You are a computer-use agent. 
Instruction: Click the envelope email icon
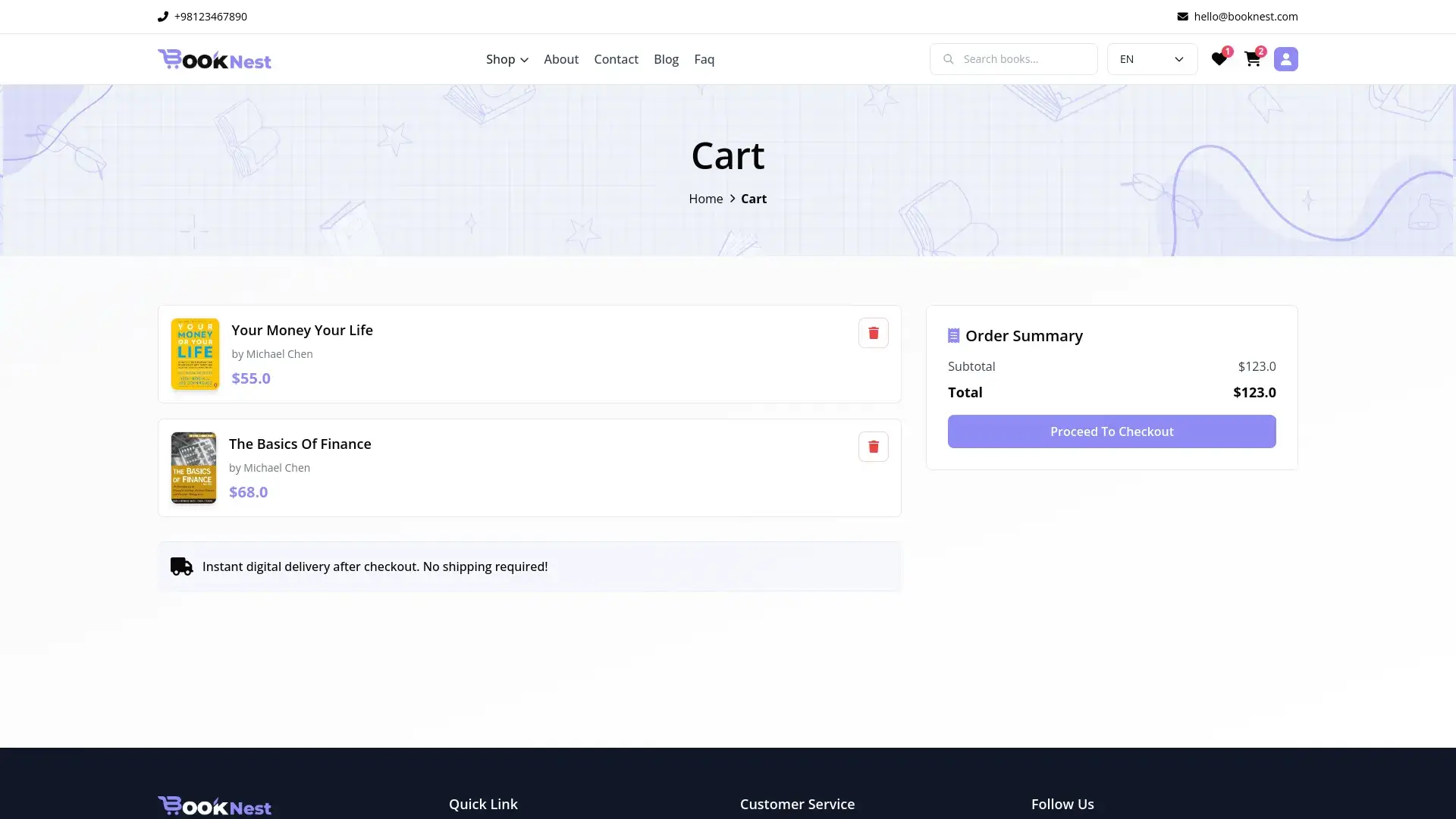(x=1182, y=17)
